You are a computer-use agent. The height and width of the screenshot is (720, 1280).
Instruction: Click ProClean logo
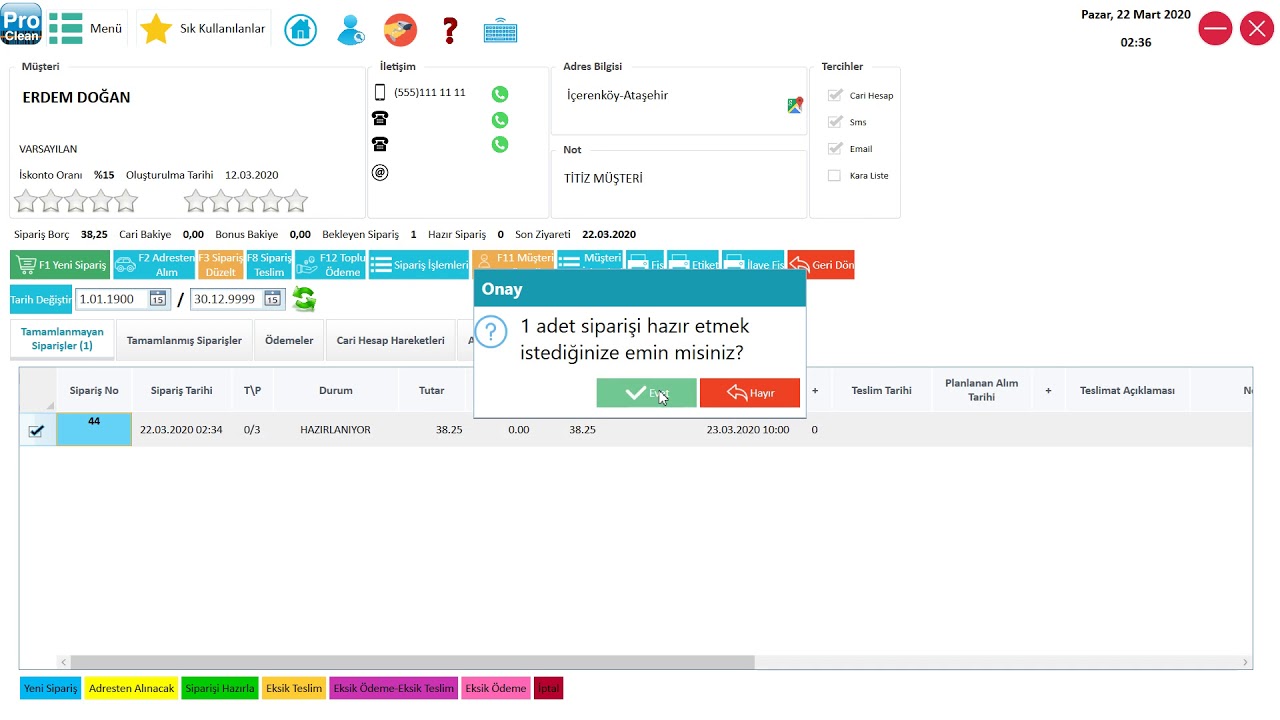tap(21, 23)
